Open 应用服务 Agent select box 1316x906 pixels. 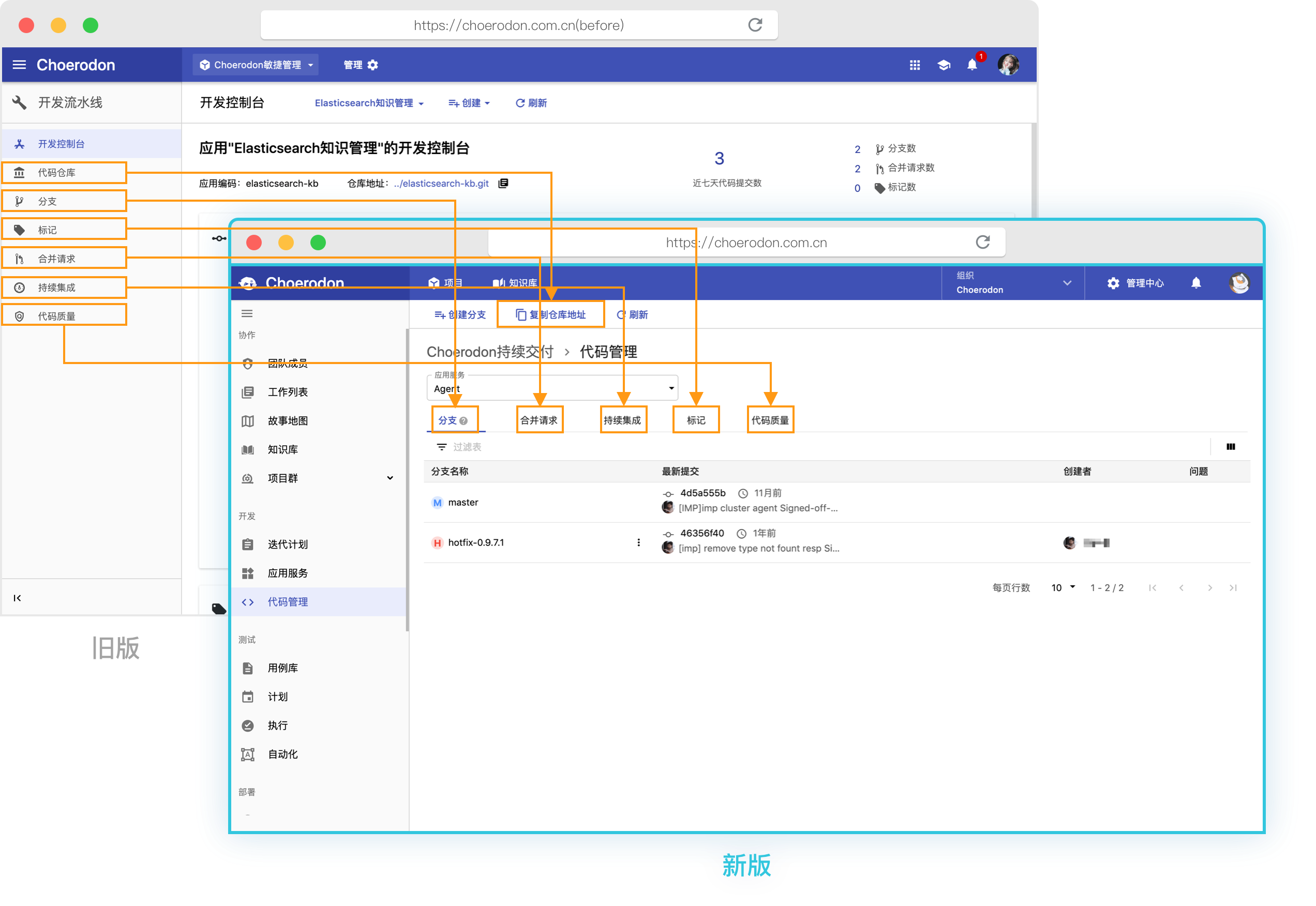(x=552, y=388)
